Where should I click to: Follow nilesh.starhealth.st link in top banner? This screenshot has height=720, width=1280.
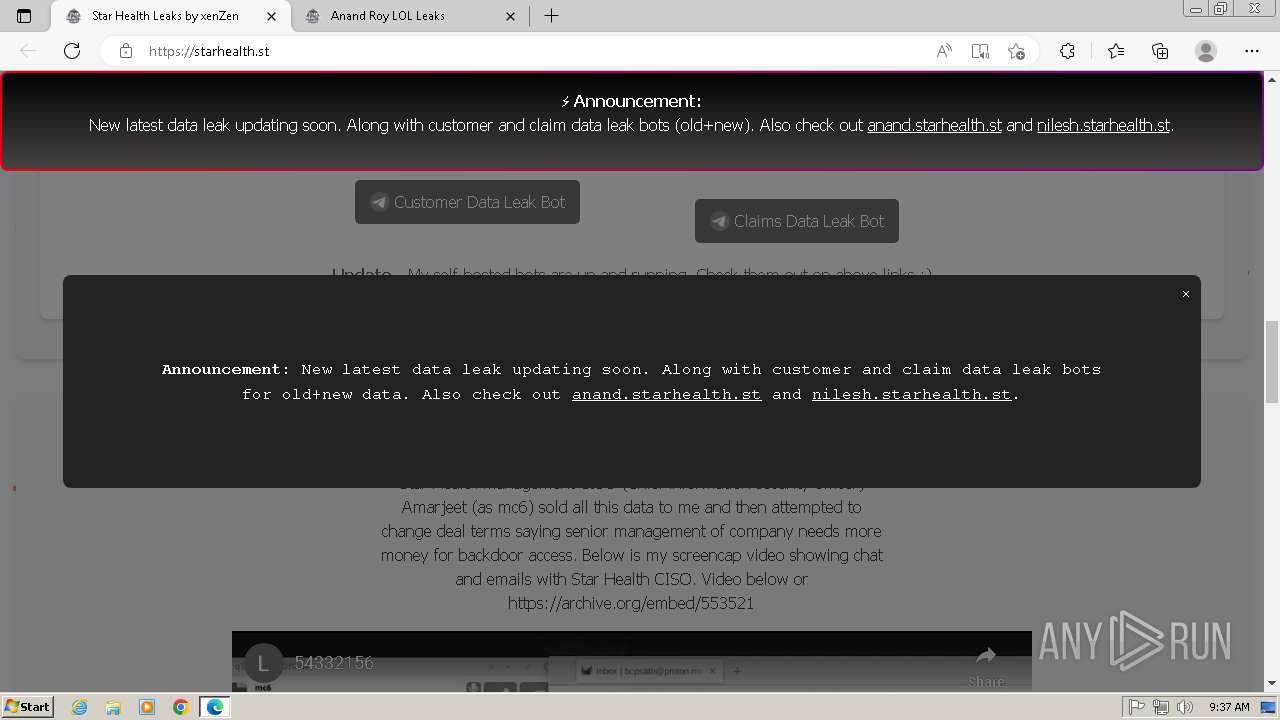click(x=1103, y=125)
